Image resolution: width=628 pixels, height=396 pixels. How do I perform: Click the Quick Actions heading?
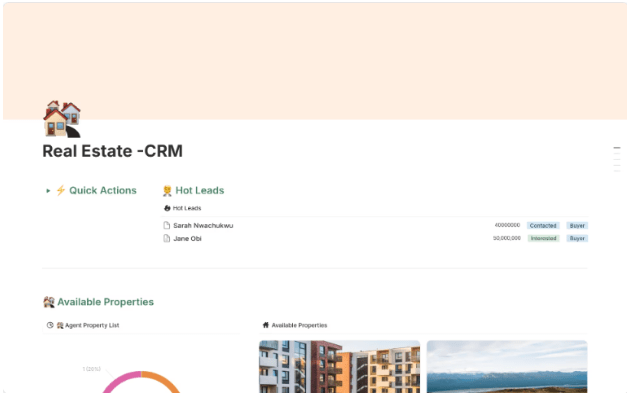[x=103, y=190]
